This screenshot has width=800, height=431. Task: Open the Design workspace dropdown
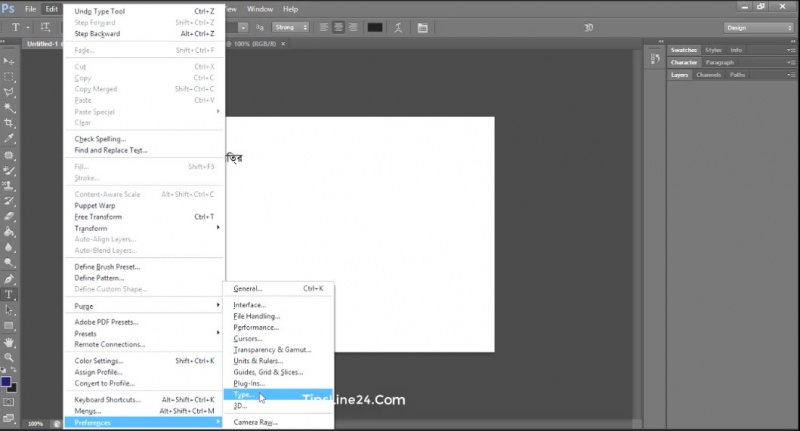[x=759, y=28]
